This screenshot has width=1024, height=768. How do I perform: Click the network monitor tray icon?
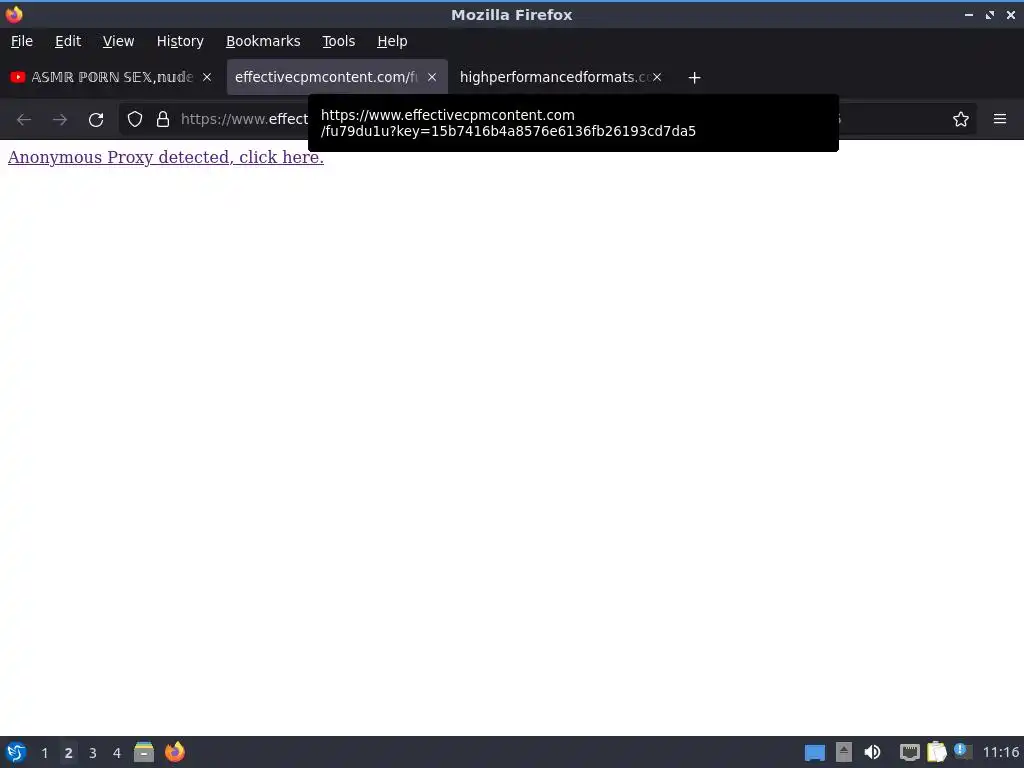[909, 753]
